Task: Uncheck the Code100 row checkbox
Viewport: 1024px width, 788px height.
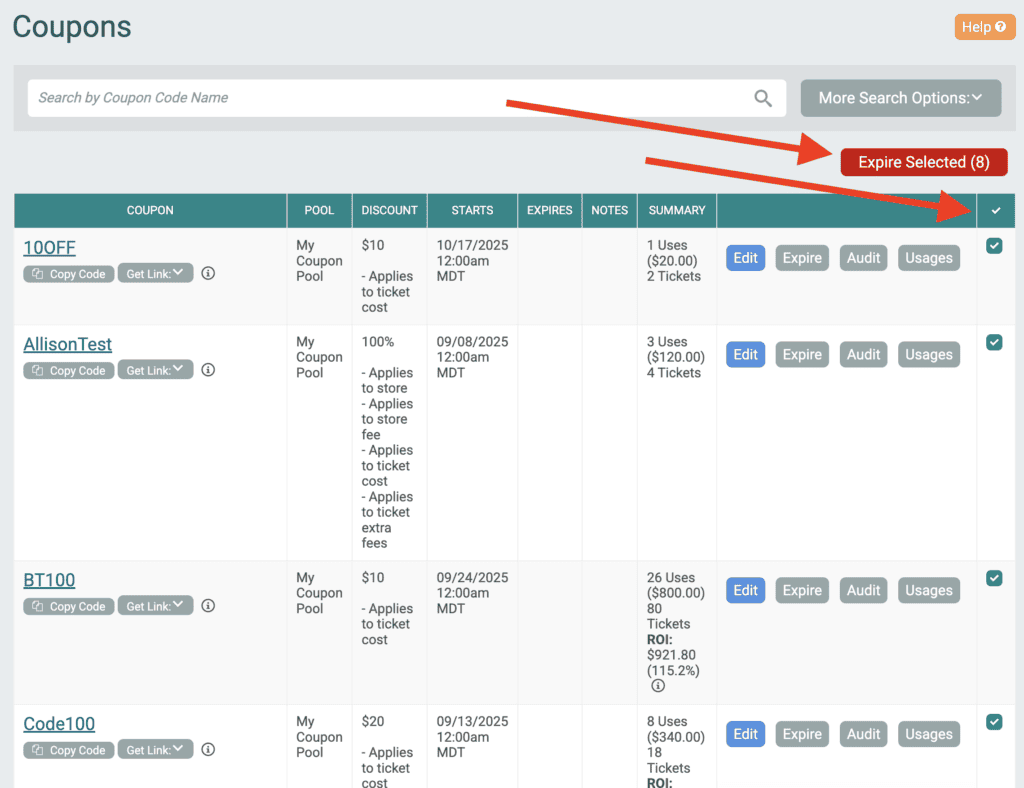Action: click(x=995, y=722)
